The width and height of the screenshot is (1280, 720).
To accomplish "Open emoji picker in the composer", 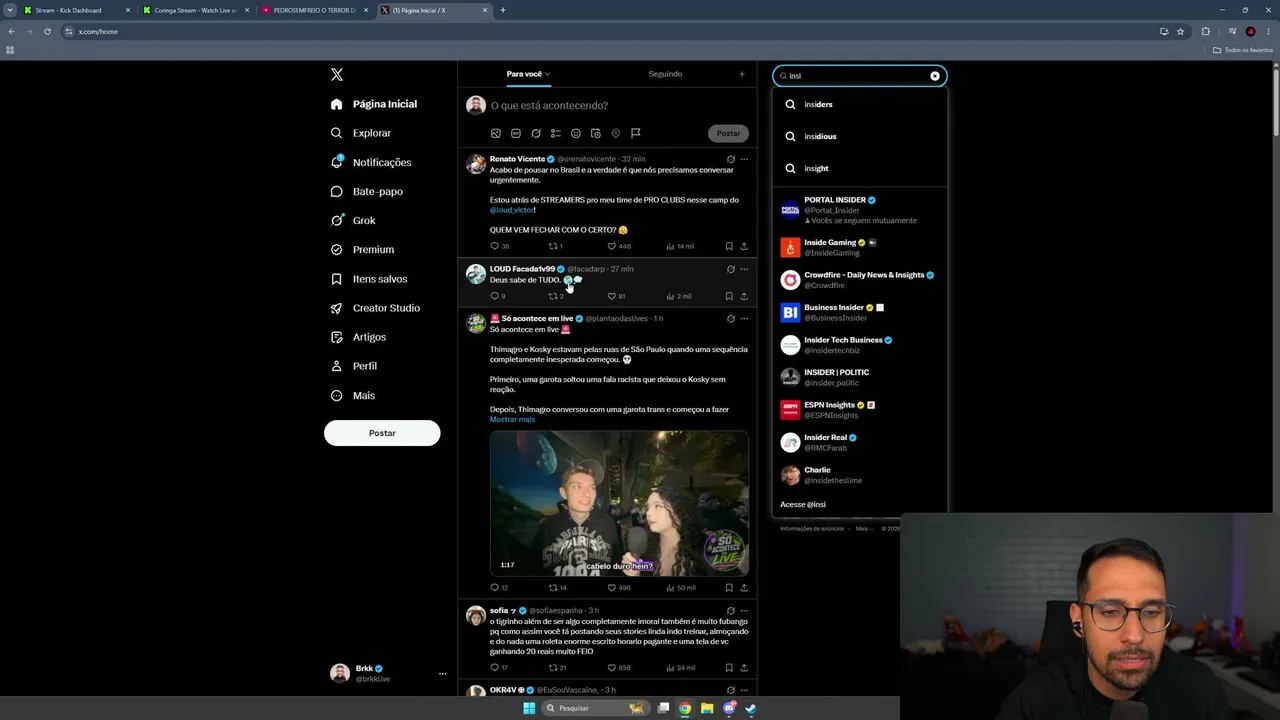I will pyautogui.click(x=576, y=133).
